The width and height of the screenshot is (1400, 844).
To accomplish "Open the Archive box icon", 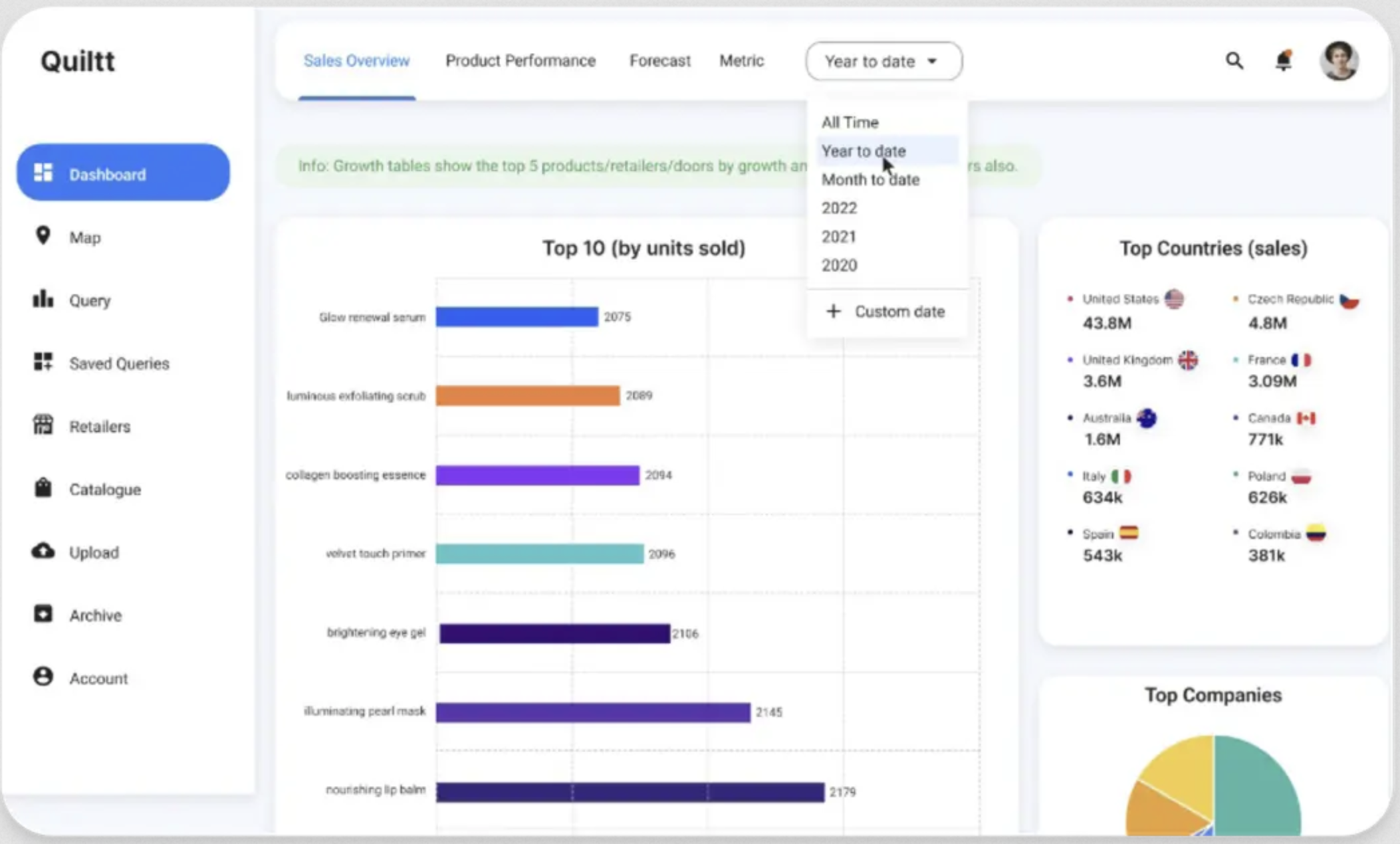I will (43, 614).
